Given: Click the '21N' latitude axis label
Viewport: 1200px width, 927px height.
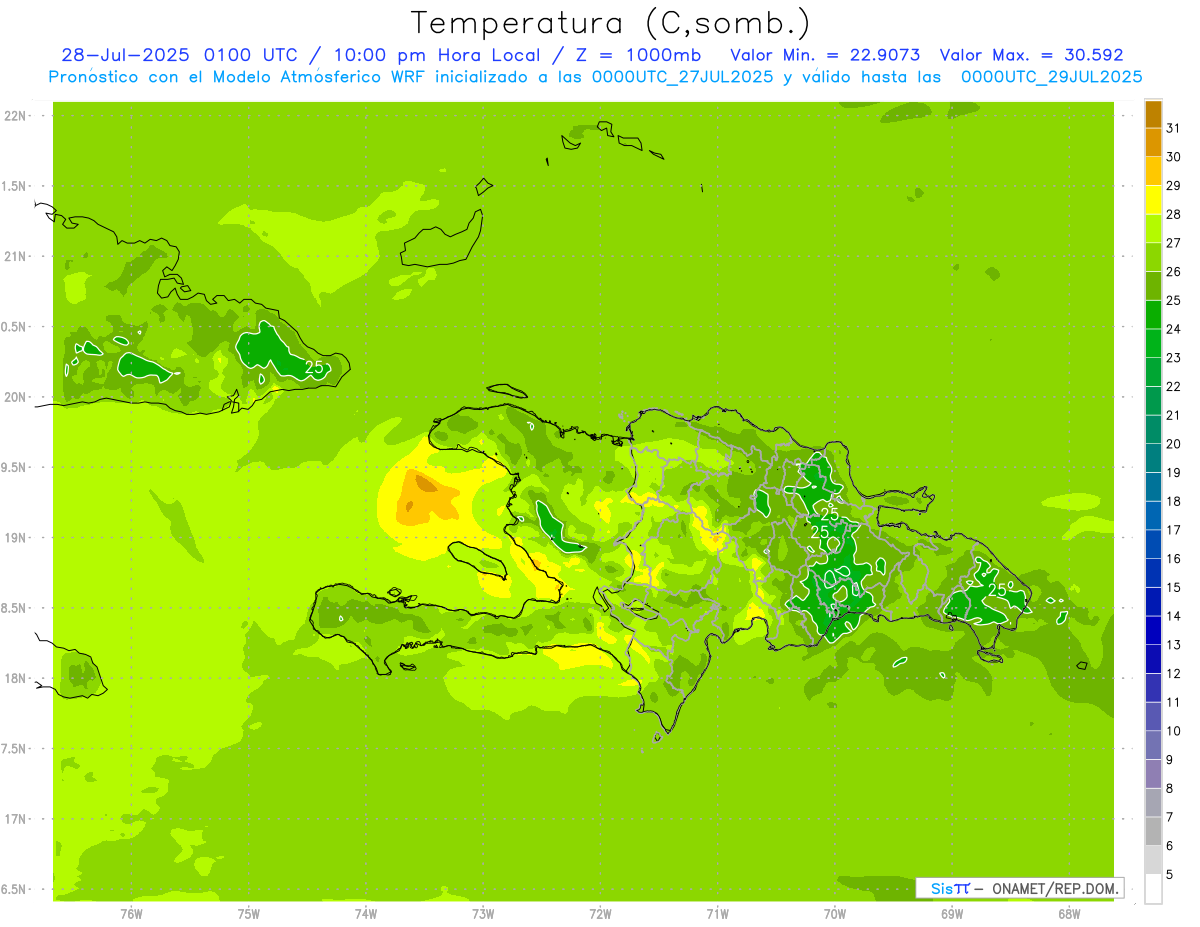Looking at the screenshot, I should [x=15, y=256].
